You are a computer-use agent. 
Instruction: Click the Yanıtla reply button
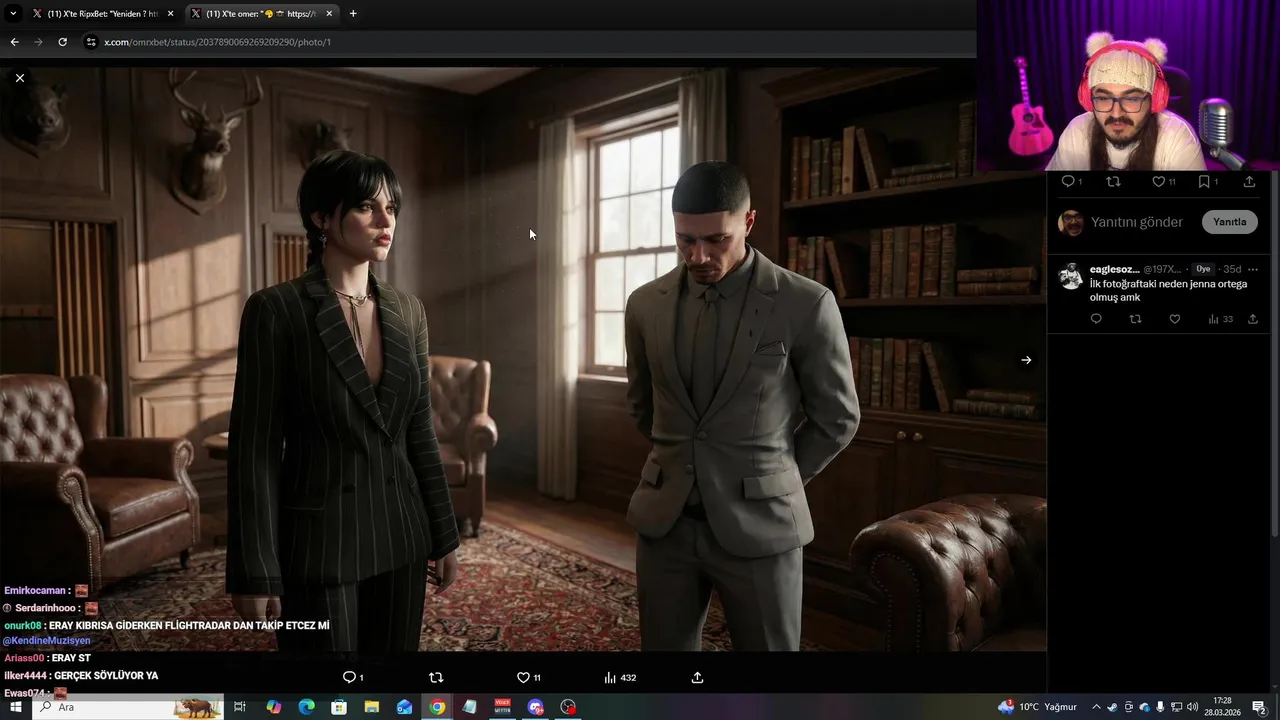pos(1229,222)
